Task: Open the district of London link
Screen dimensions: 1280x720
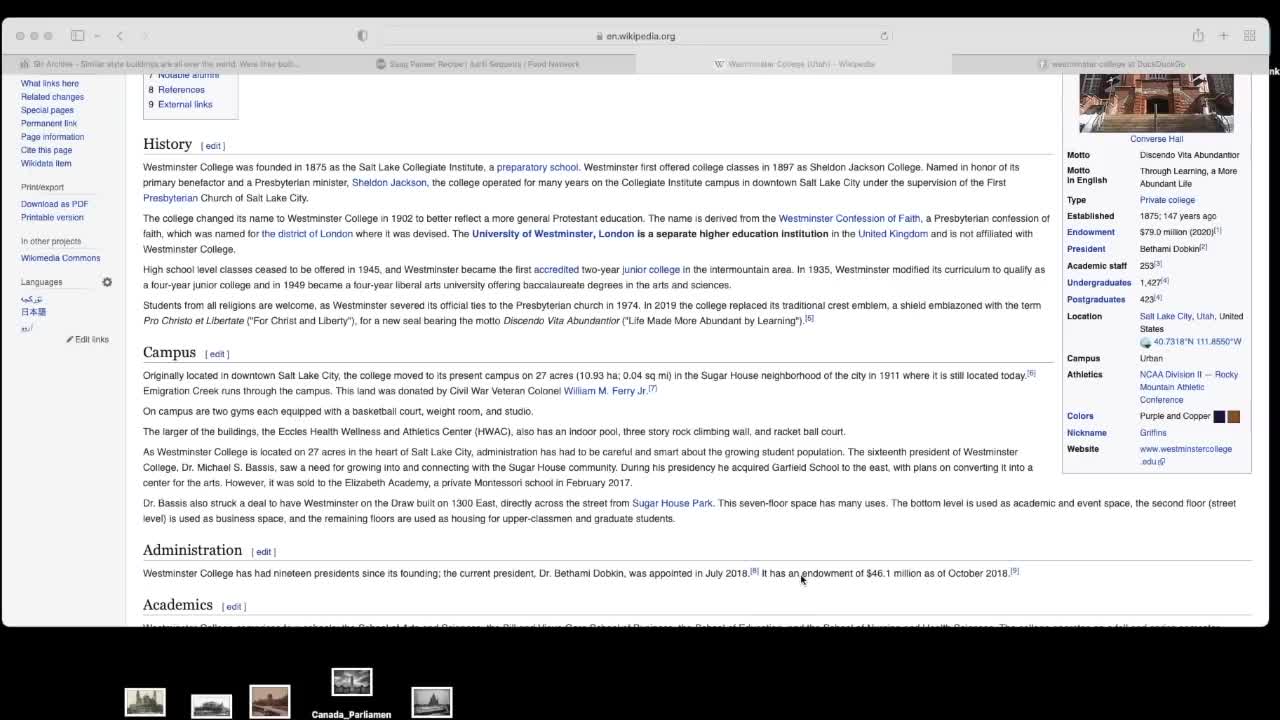Action: tap(307, 234)
